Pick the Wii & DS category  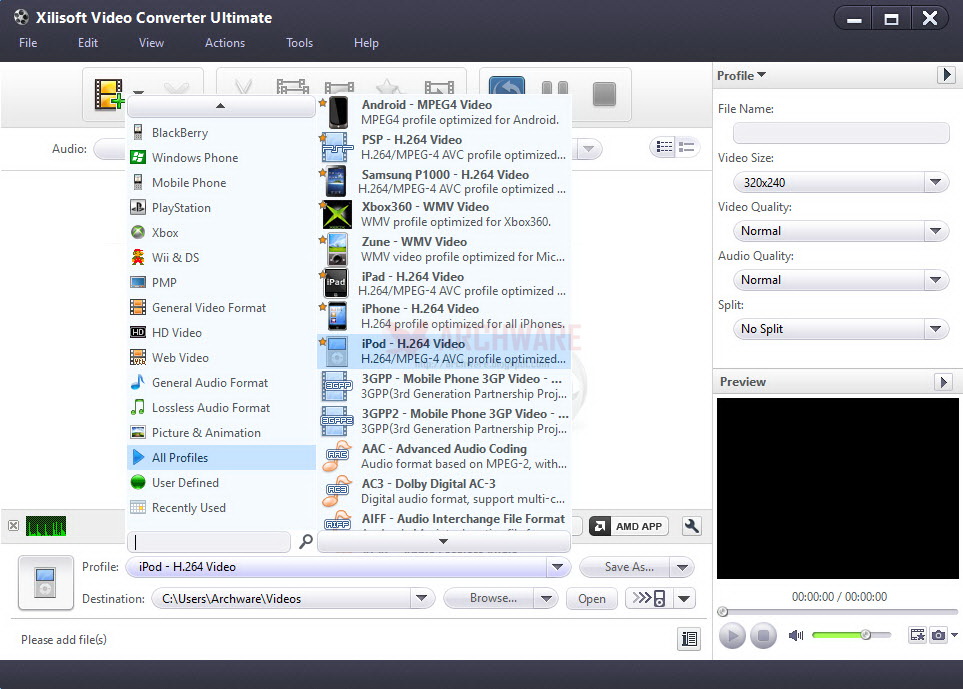[x=221, y=258]
